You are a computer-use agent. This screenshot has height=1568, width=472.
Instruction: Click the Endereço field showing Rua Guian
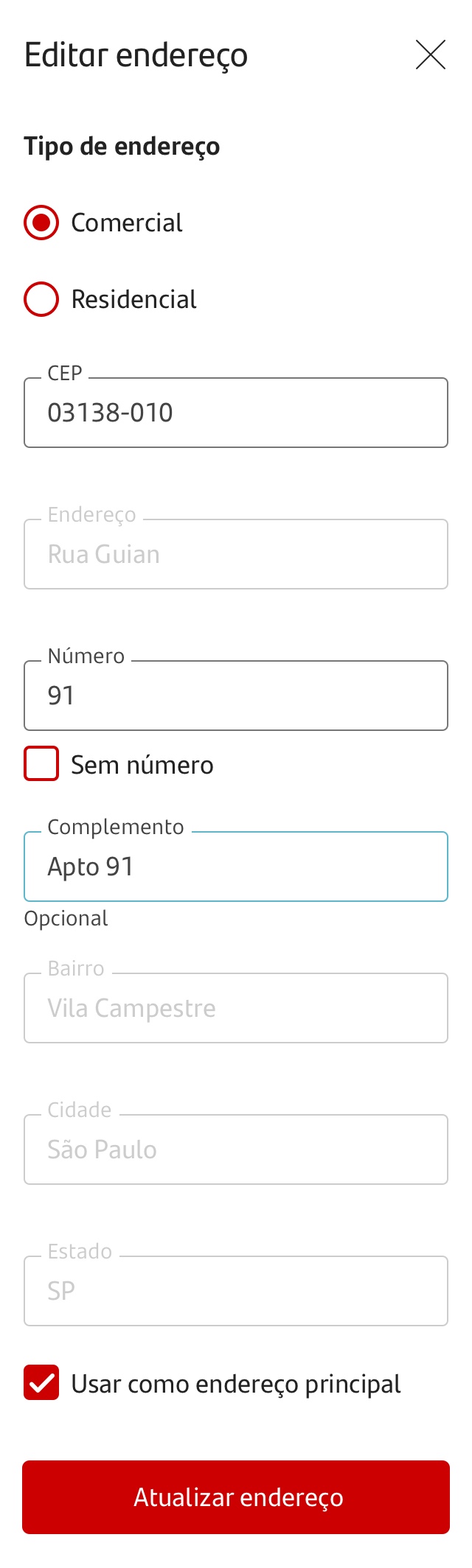[x=236, y=554]
